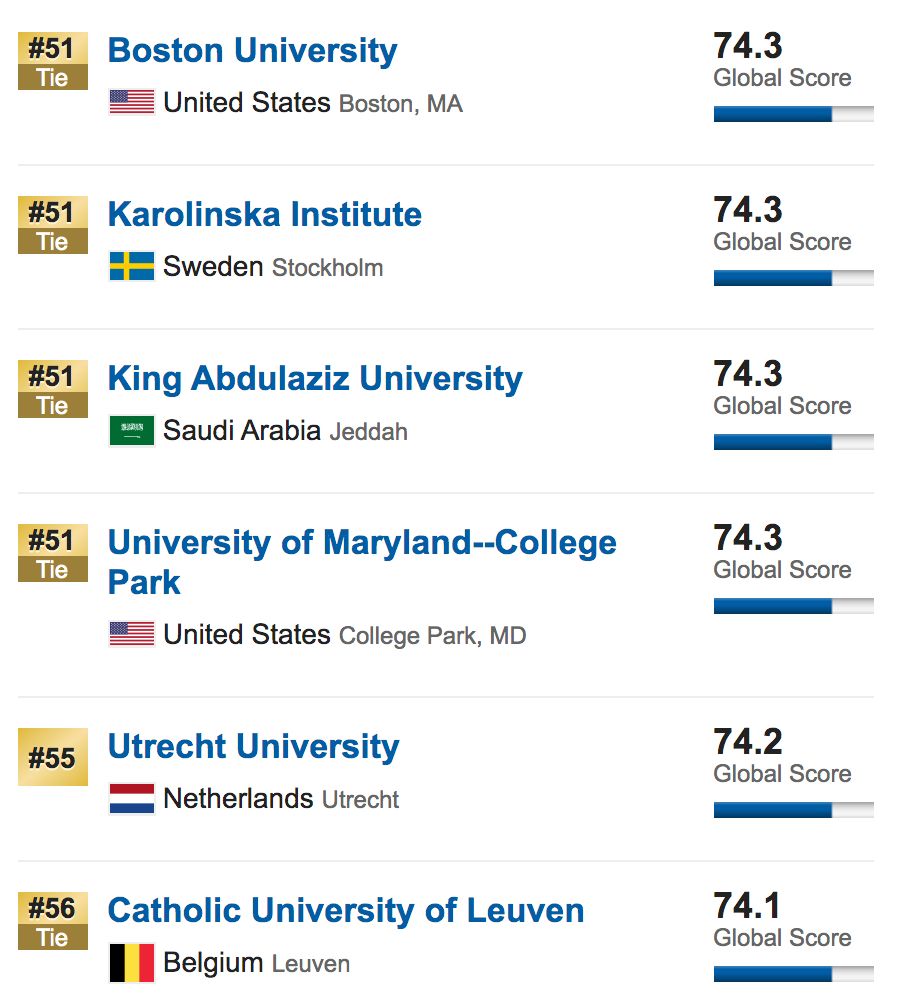
Task: Click Boston University's global score bar
Action: click(x=793, y=114)
